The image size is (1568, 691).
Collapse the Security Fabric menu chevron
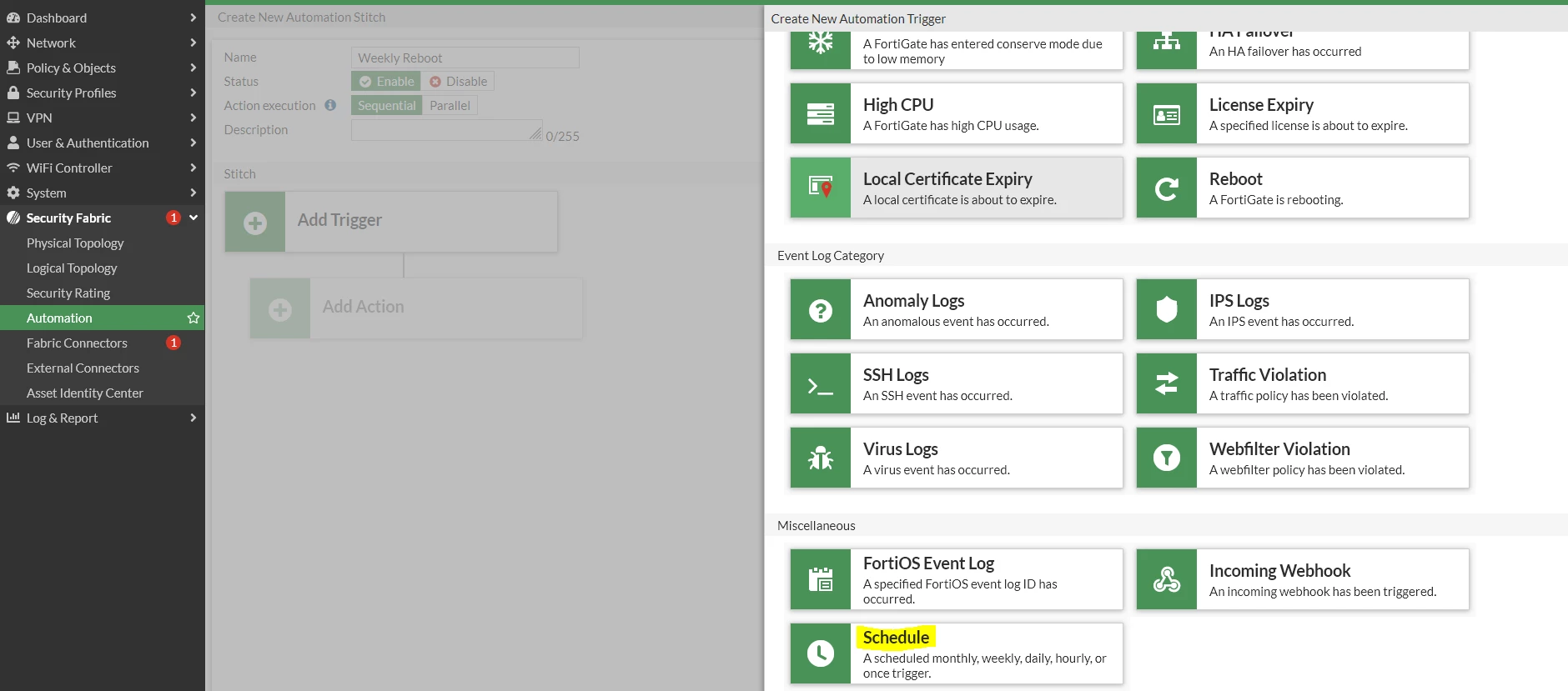click(193, 218)
